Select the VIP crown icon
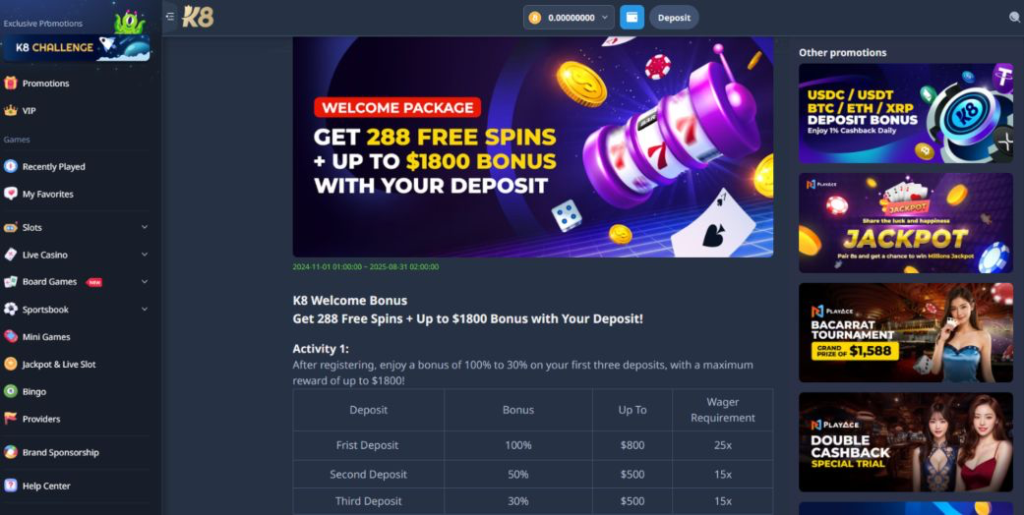 [x=10, y=111]
